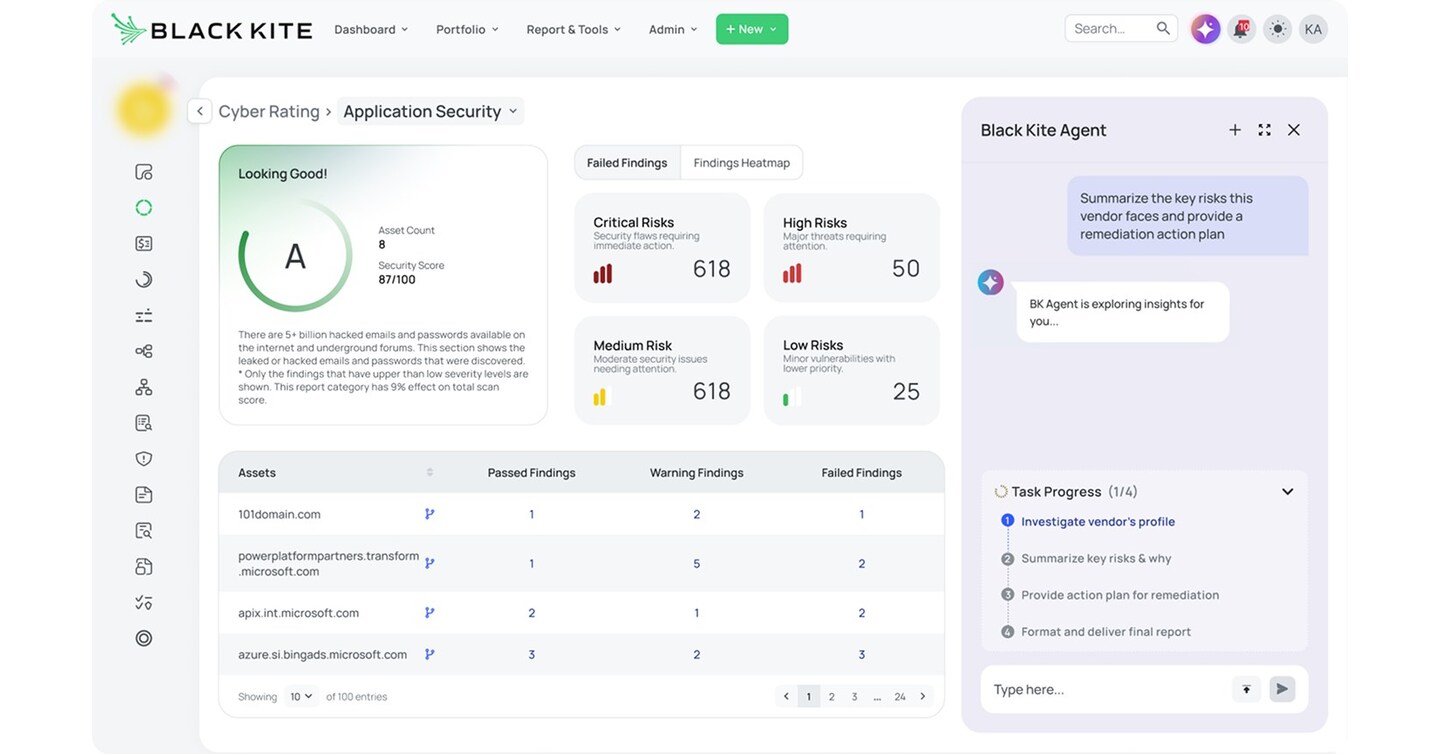1440x754 pixels.
Task: Open the connected-nodes sidebar icon
Action: pos(144,351)
